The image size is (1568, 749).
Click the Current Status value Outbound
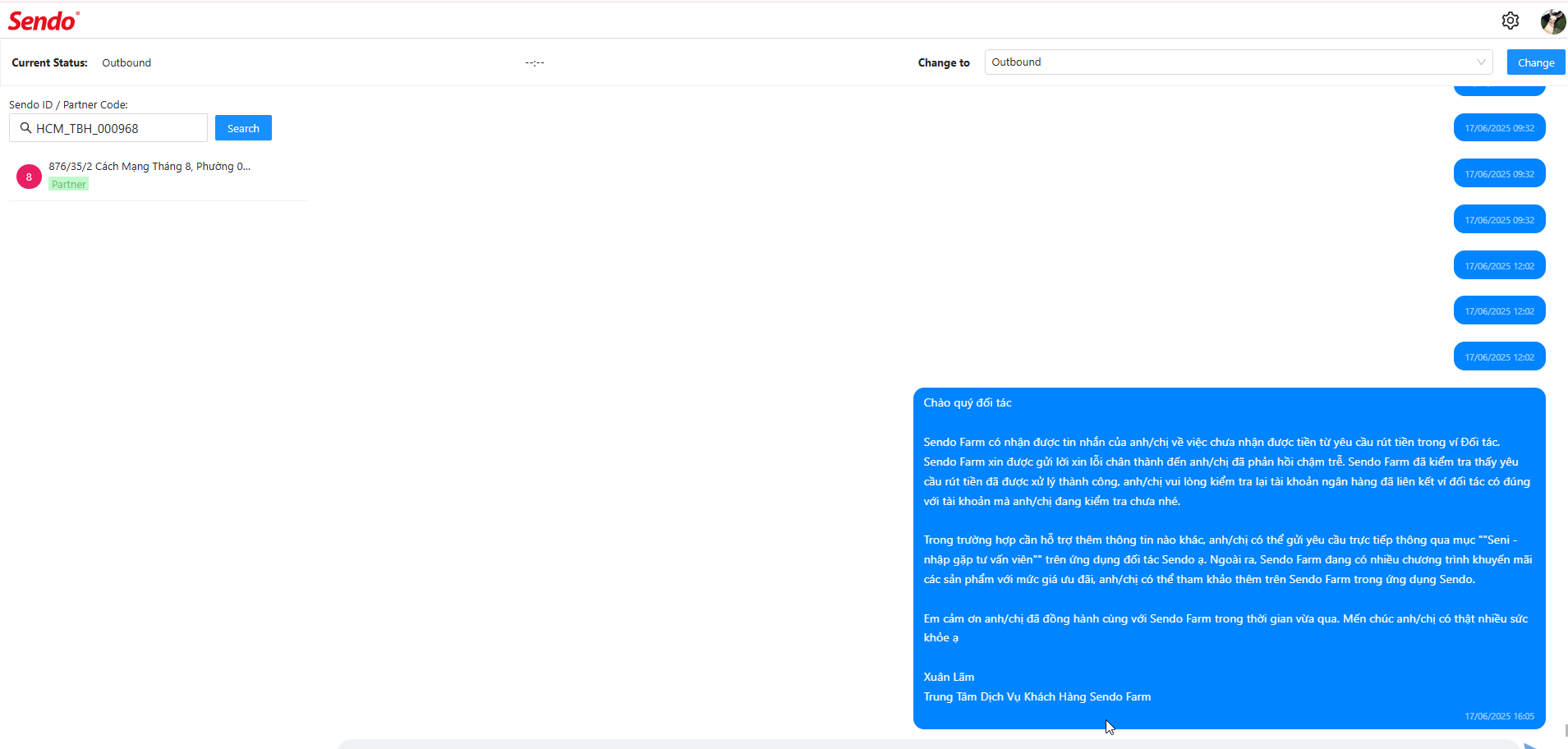tap(126, 63)
